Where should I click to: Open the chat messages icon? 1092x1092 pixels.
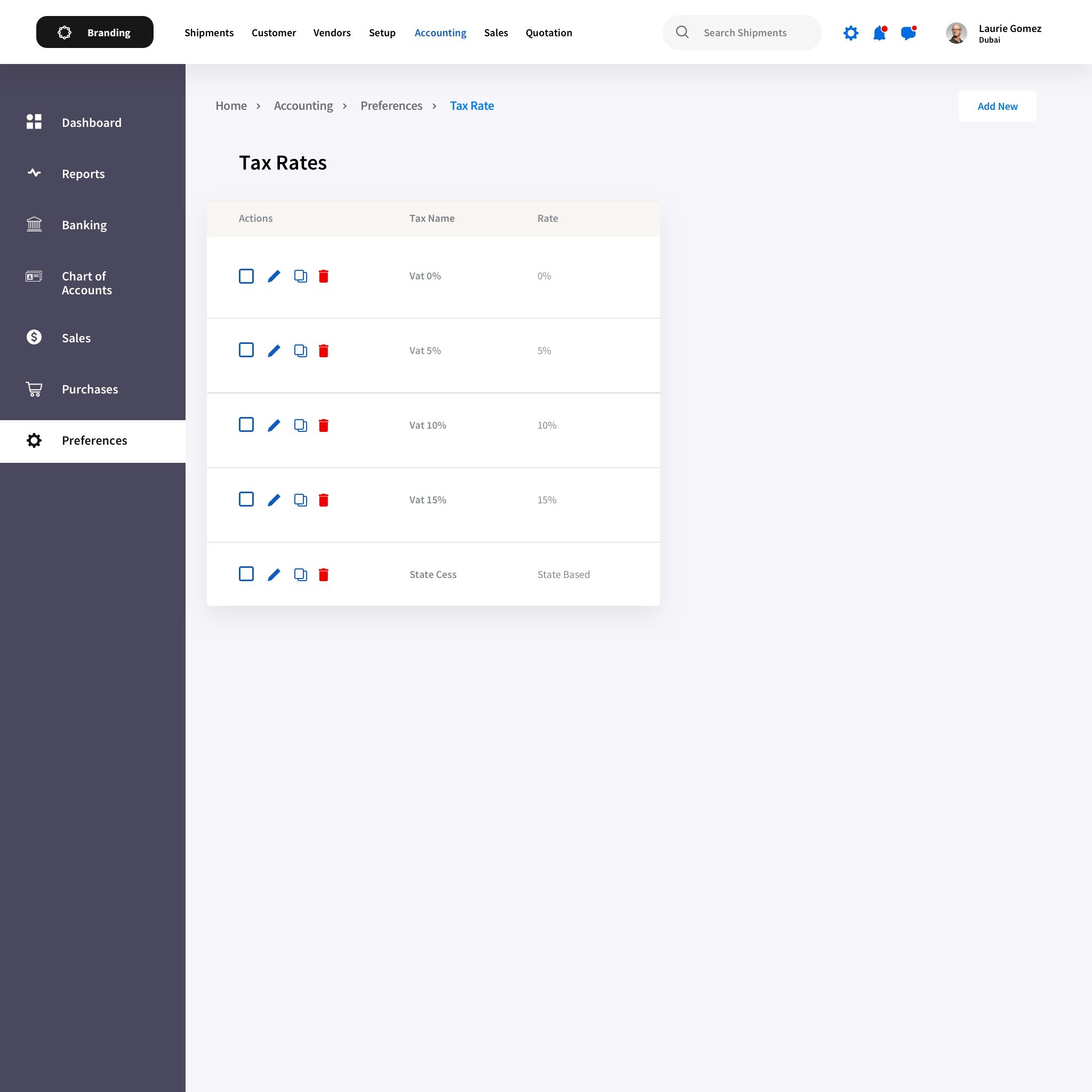(908, 33)
